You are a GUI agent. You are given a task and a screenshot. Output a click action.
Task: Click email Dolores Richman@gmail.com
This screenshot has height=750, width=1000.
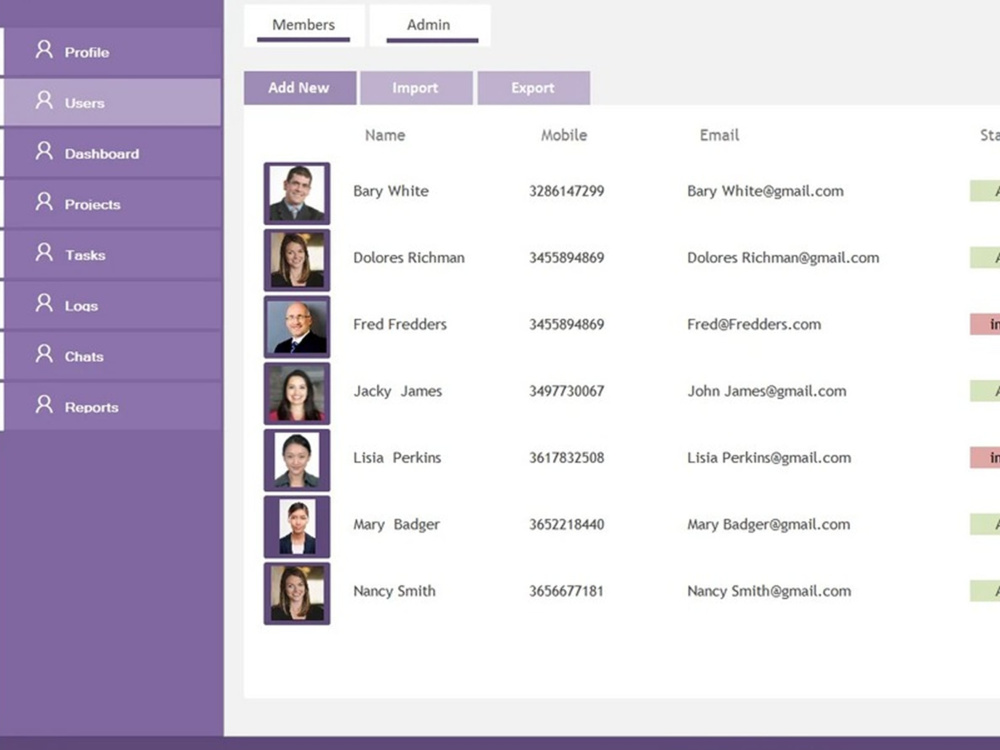[x=783, y=258]
